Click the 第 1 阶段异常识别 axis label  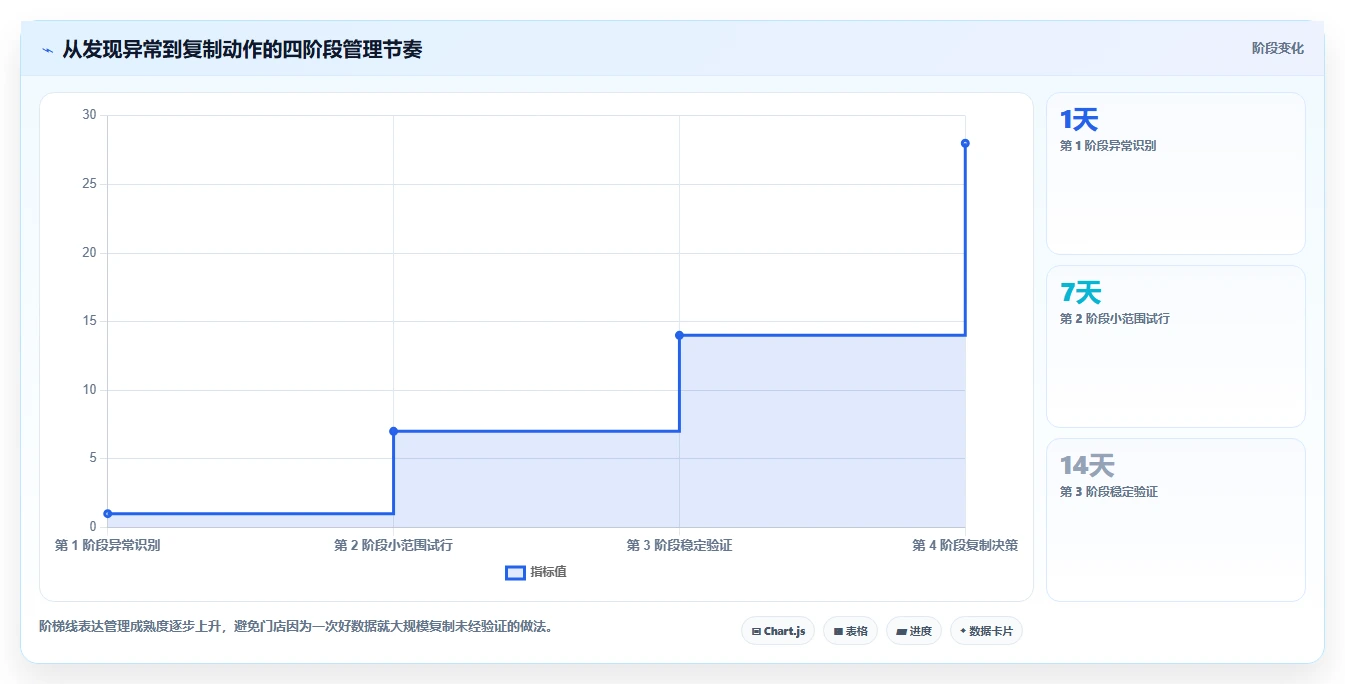pyautogui.click(x=107, y=545)
